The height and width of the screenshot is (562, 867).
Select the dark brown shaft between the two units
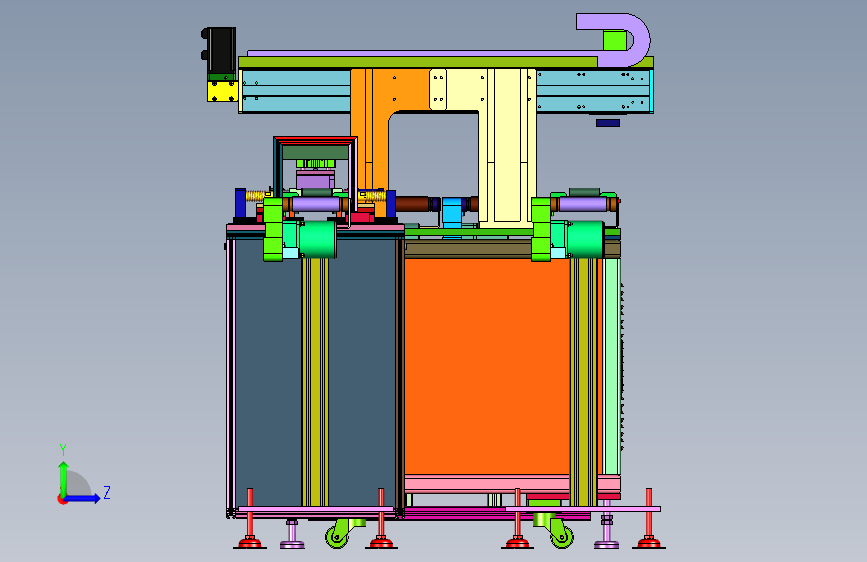[x=414, y=204]
